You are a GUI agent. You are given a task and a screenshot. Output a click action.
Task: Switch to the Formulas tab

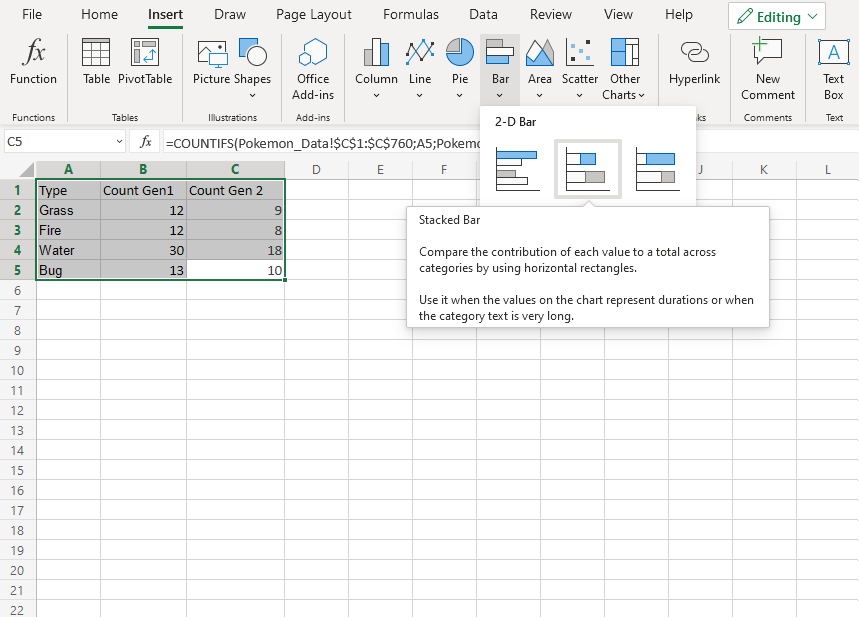click(410, 15)
